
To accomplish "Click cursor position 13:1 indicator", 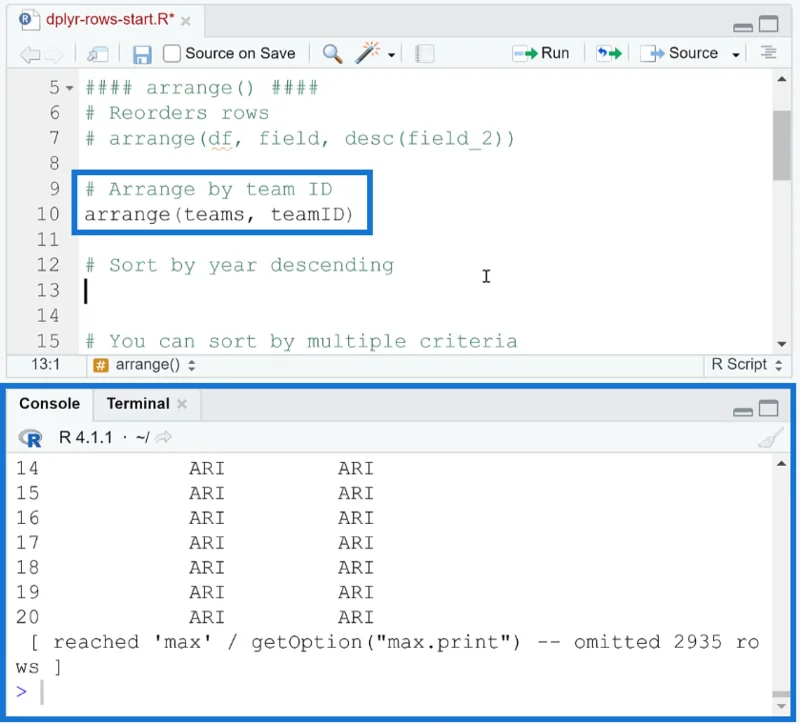I will [x=45, y=364].
